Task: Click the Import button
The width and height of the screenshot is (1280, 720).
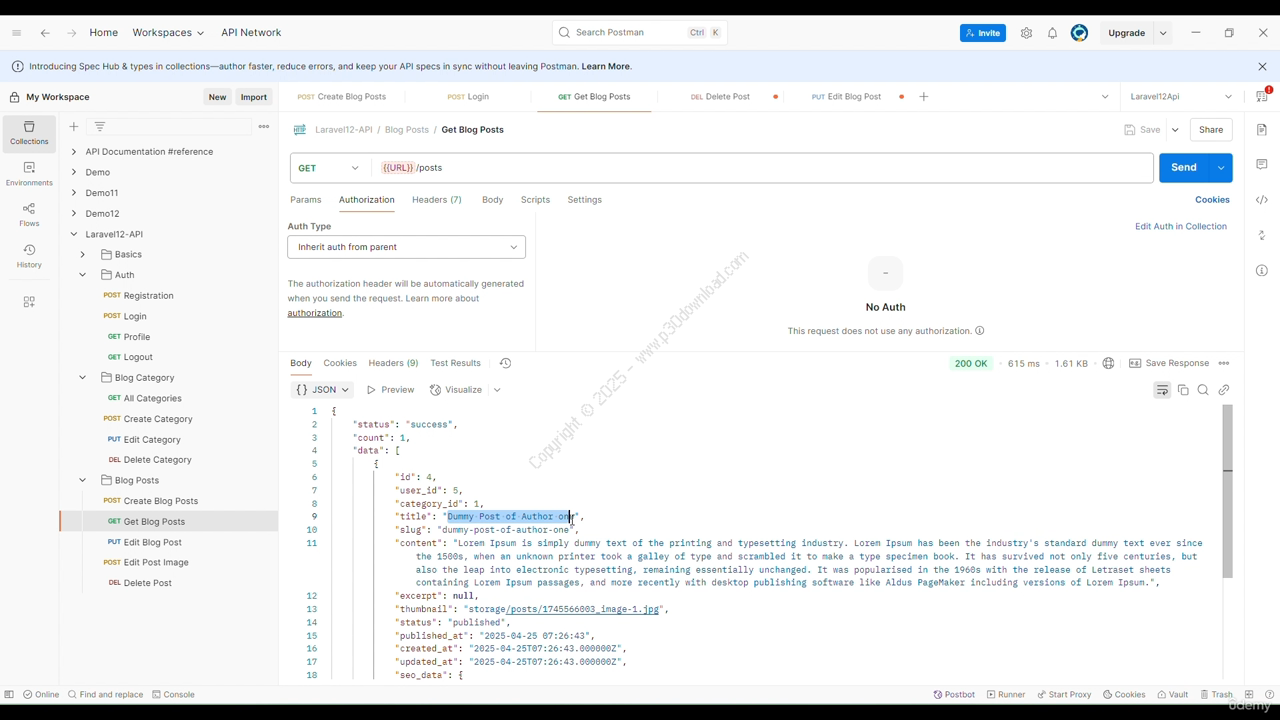Action: click(x=254, y=97)
